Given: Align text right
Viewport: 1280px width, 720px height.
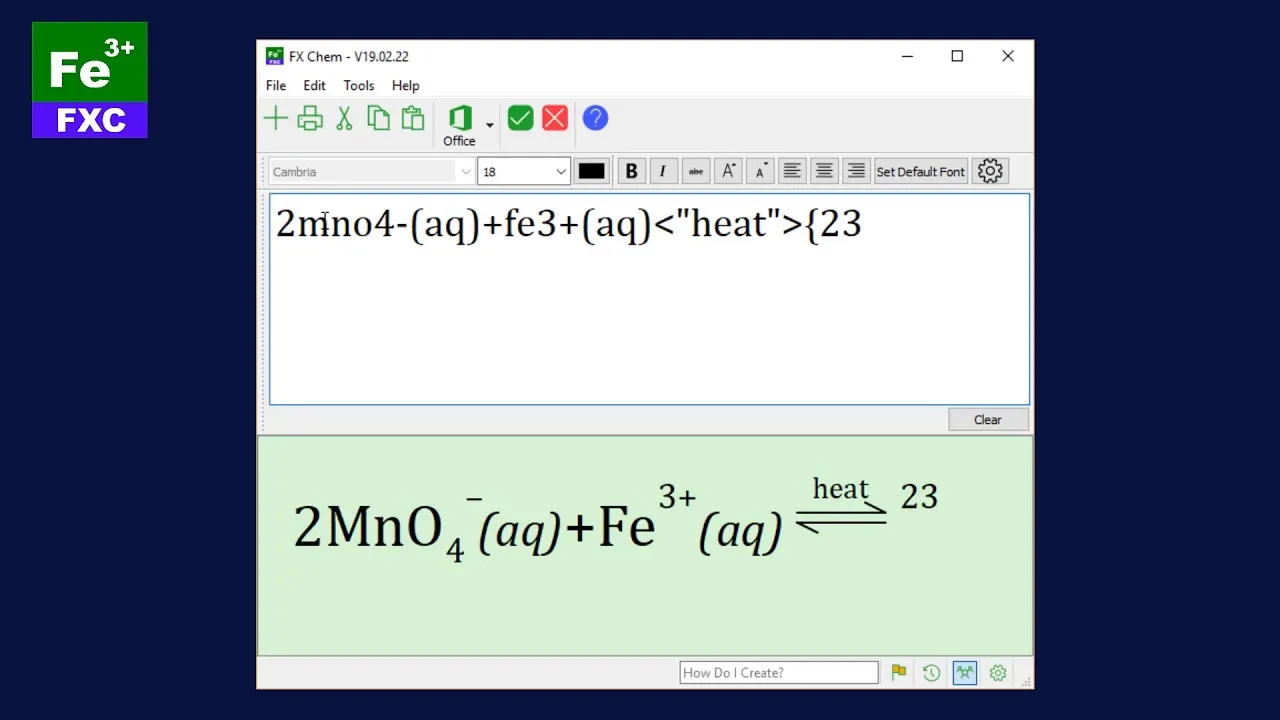Looking at the screenshot, I should 856,171.
